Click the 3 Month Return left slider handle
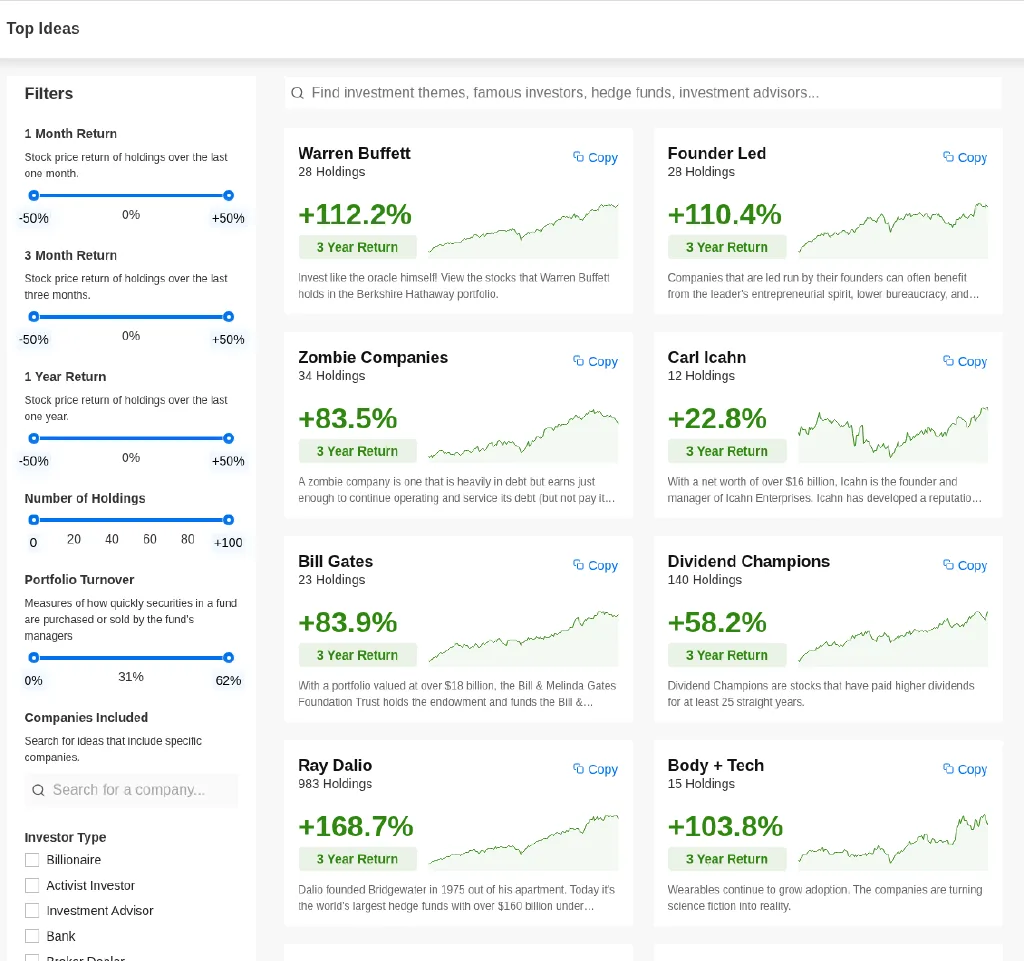This screenshot has height=961, width=1024. pyautogui.click(x=34, y=317)
